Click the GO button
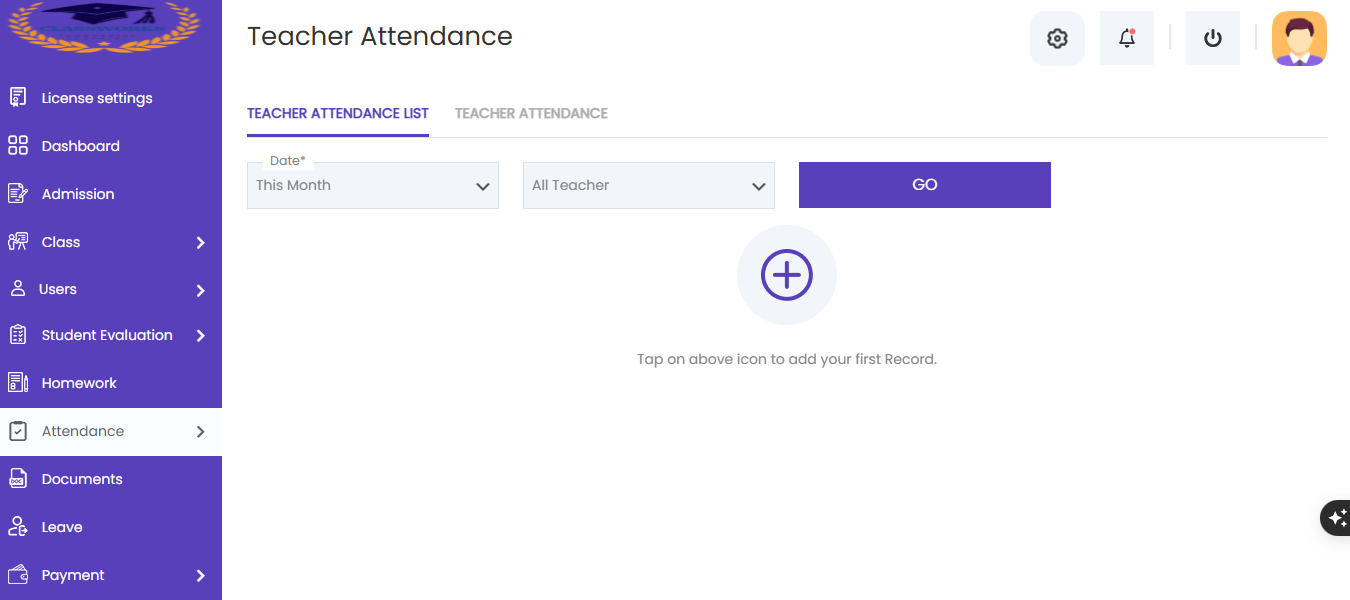Image resolution: width=1350 pixels, height=600 pixels. point(925,185)
